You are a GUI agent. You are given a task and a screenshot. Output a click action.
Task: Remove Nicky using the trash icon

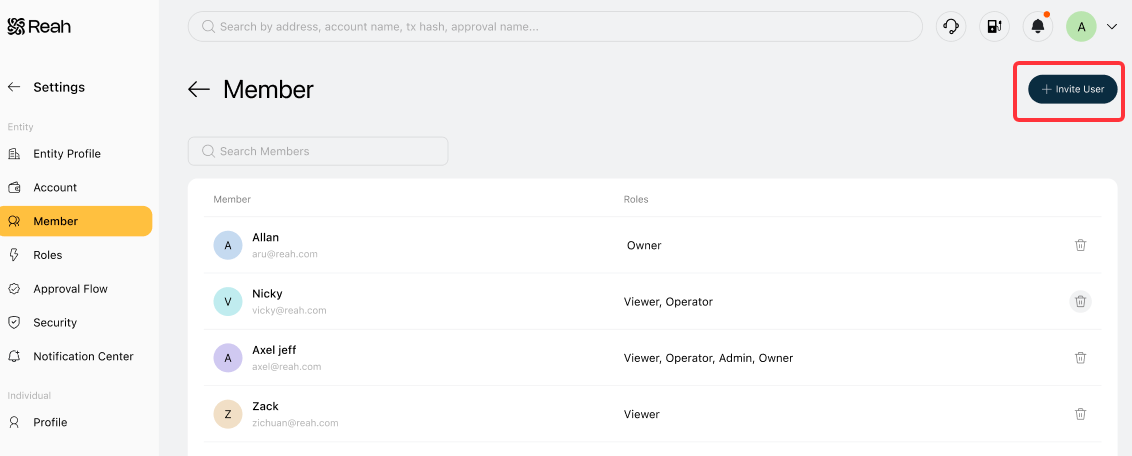tap(1080, 302)
